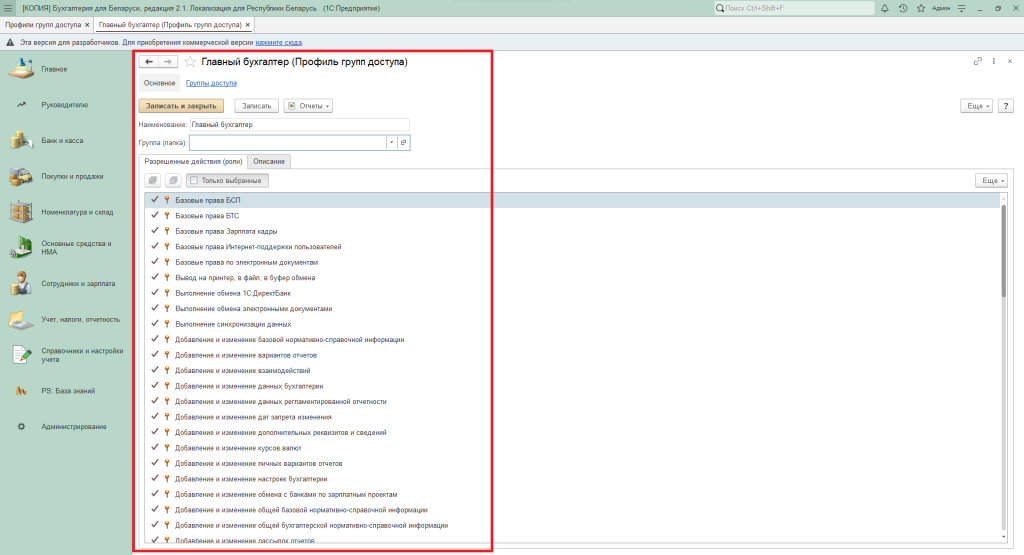Uncheck Выполнение синхронизации данных role
The height and width of the screenshot is (555, 1024).
[154, 324]
